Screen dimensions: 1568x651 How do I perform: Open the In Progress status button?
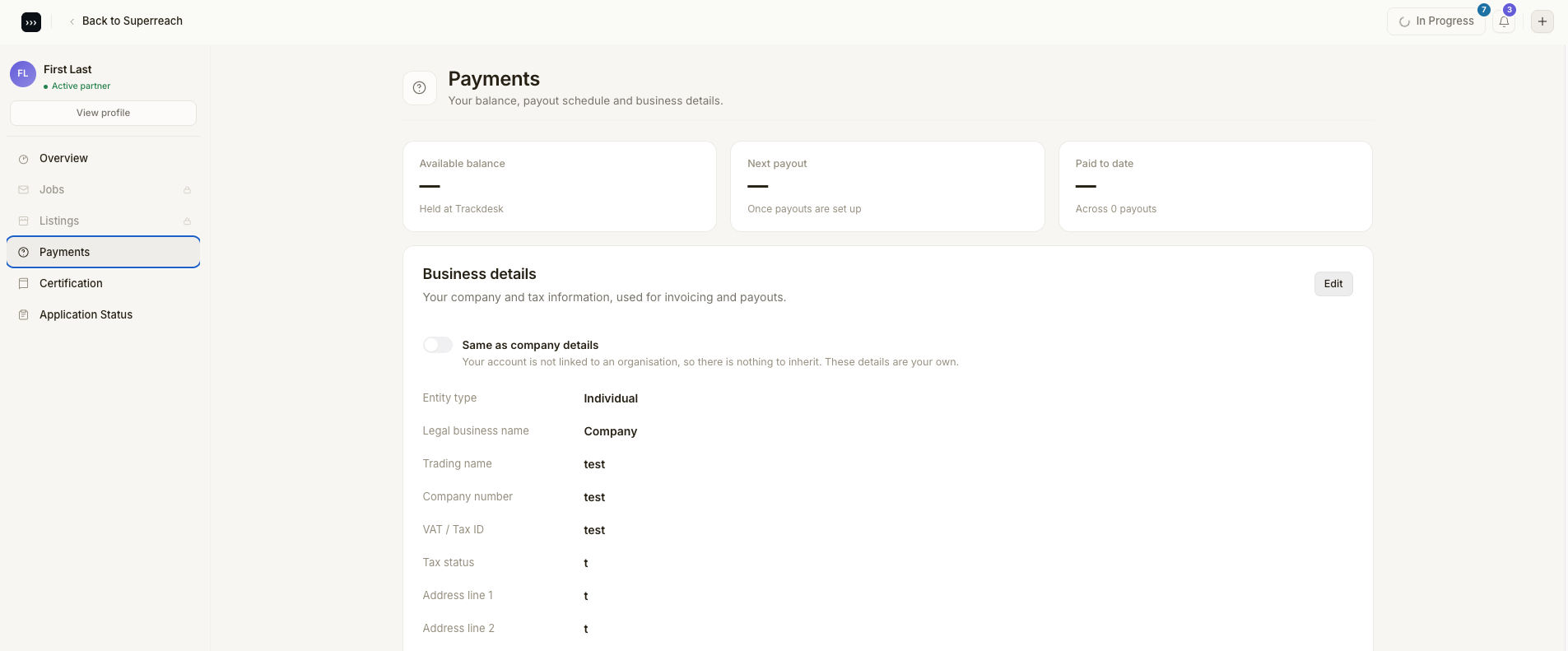click(1436, 21)
